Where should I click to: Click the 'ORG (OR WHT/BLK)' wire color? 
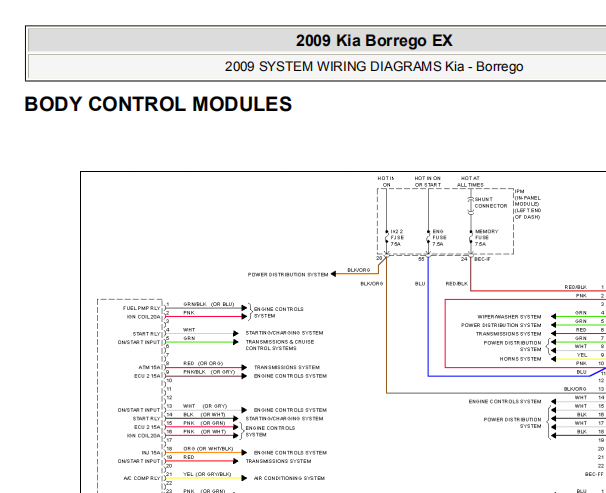208,449
